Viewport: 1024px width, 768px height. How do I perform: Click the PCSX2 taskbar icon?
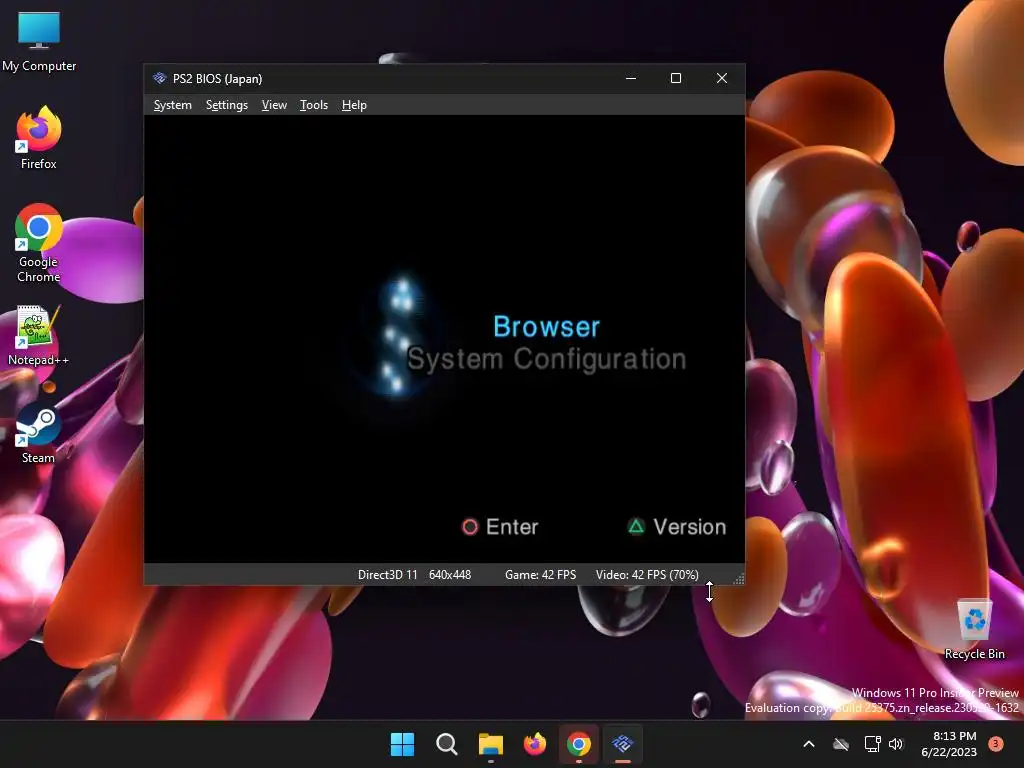tap(623, 744)
